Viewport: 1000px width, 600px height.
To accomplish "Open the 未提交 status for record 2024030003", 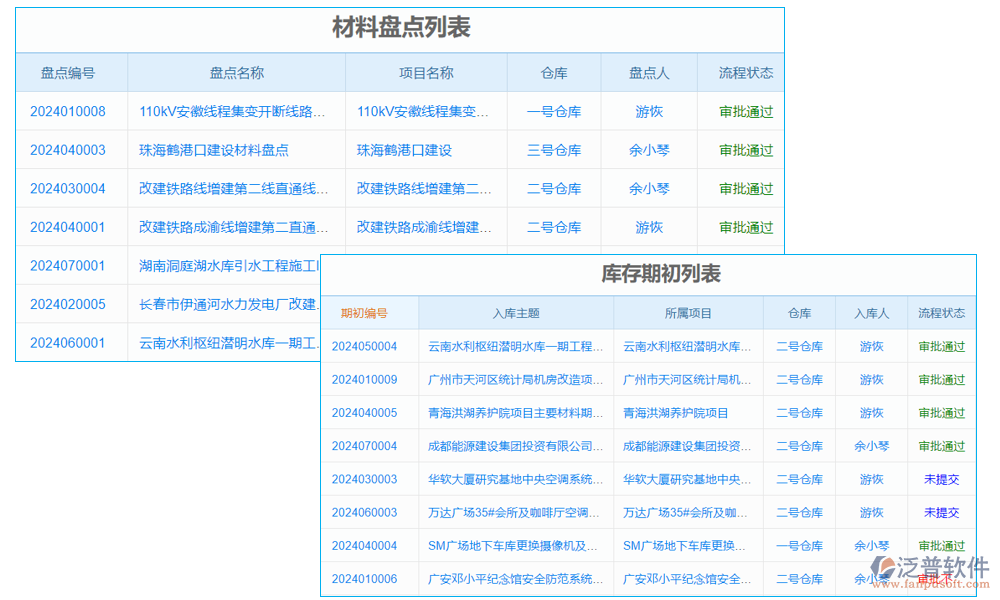I will point(942,479).
